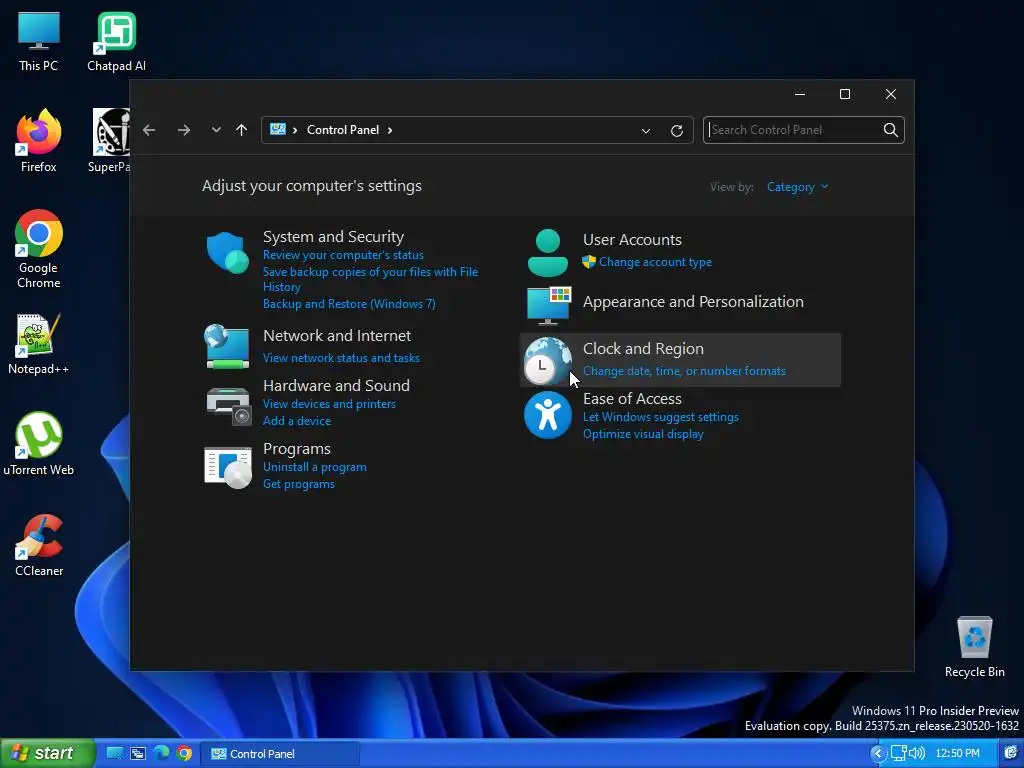This screenshot has height=768, width=1024.
Task: Open the CCleaner desktop shortcut
Action: click(x=39, y=545)
